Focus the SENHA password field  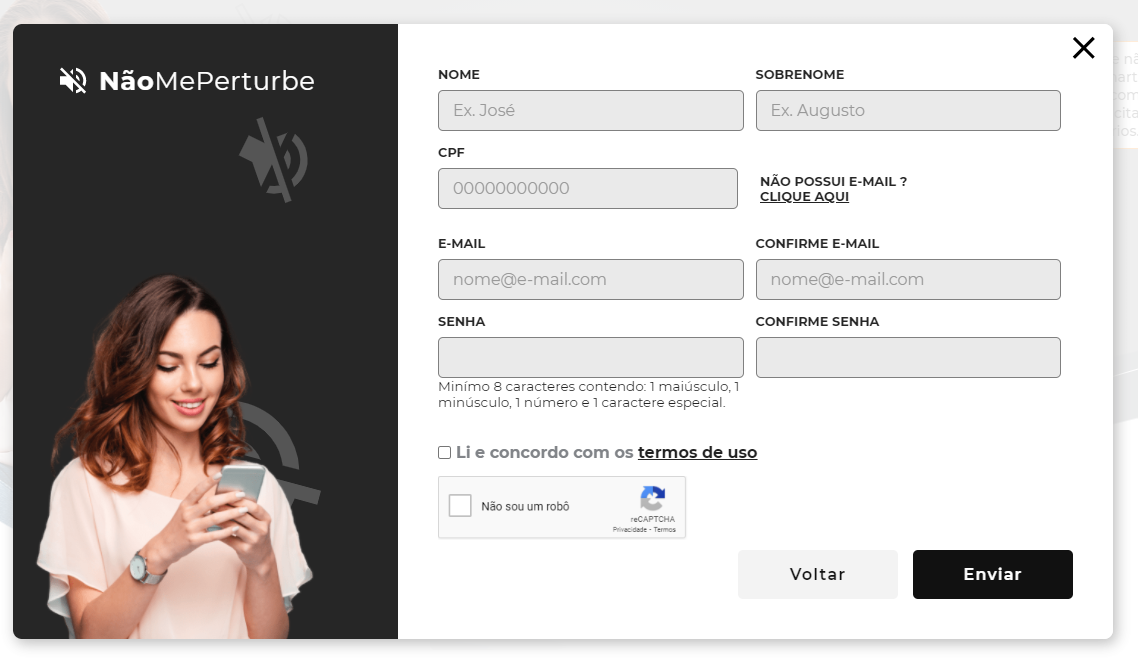pos(590,357)
